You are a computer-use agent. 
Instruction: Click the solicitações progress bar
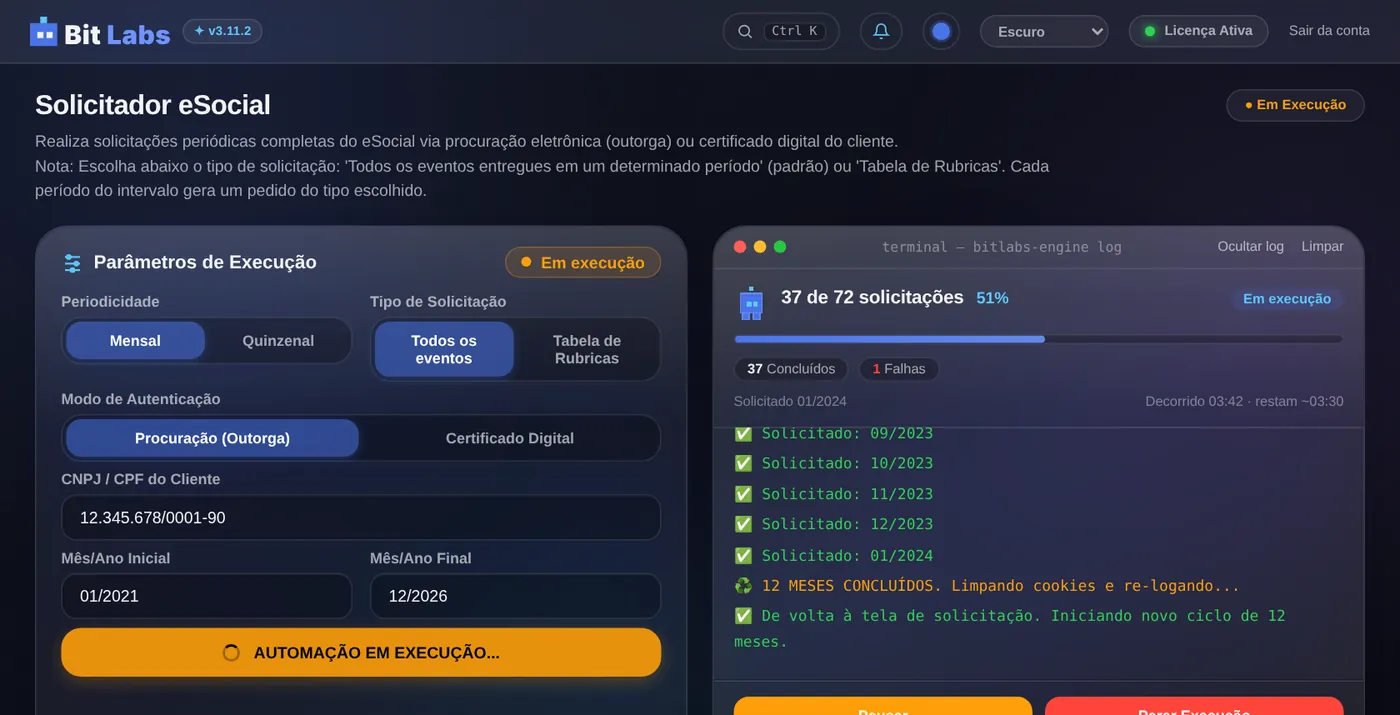(x=1038, y=339)
